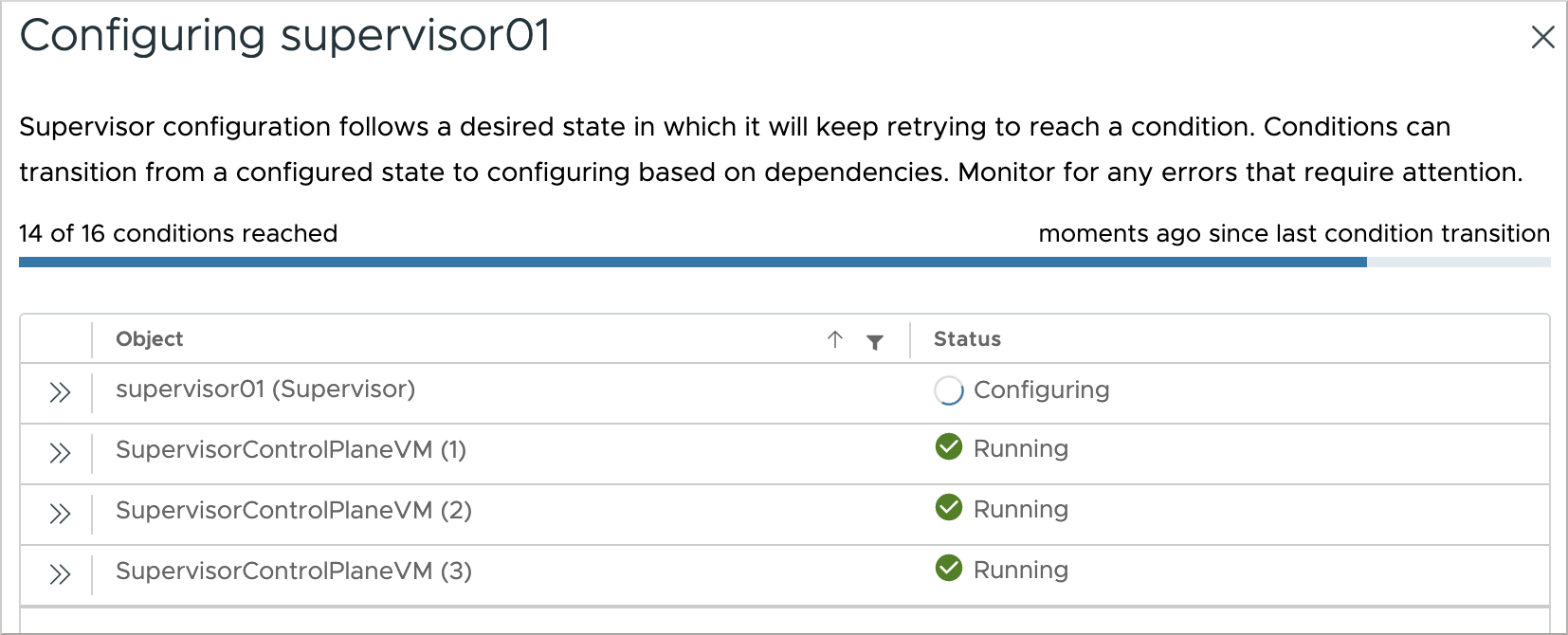Viewport: 1568px width, 635px height.
Task: Expand SupervisorControlPlaneVM (1) row details
Action: tap(60, 453)
